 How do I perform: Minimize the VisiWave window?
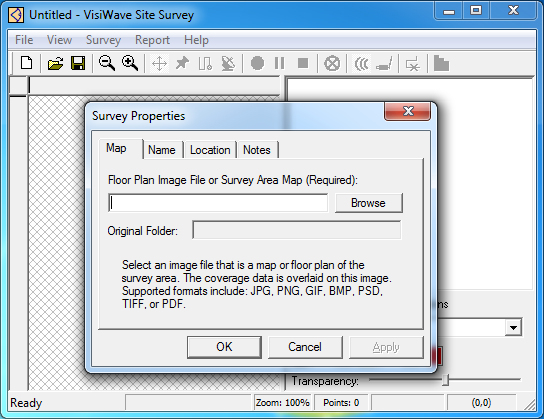pyautogui.click(x=449, y=11)
